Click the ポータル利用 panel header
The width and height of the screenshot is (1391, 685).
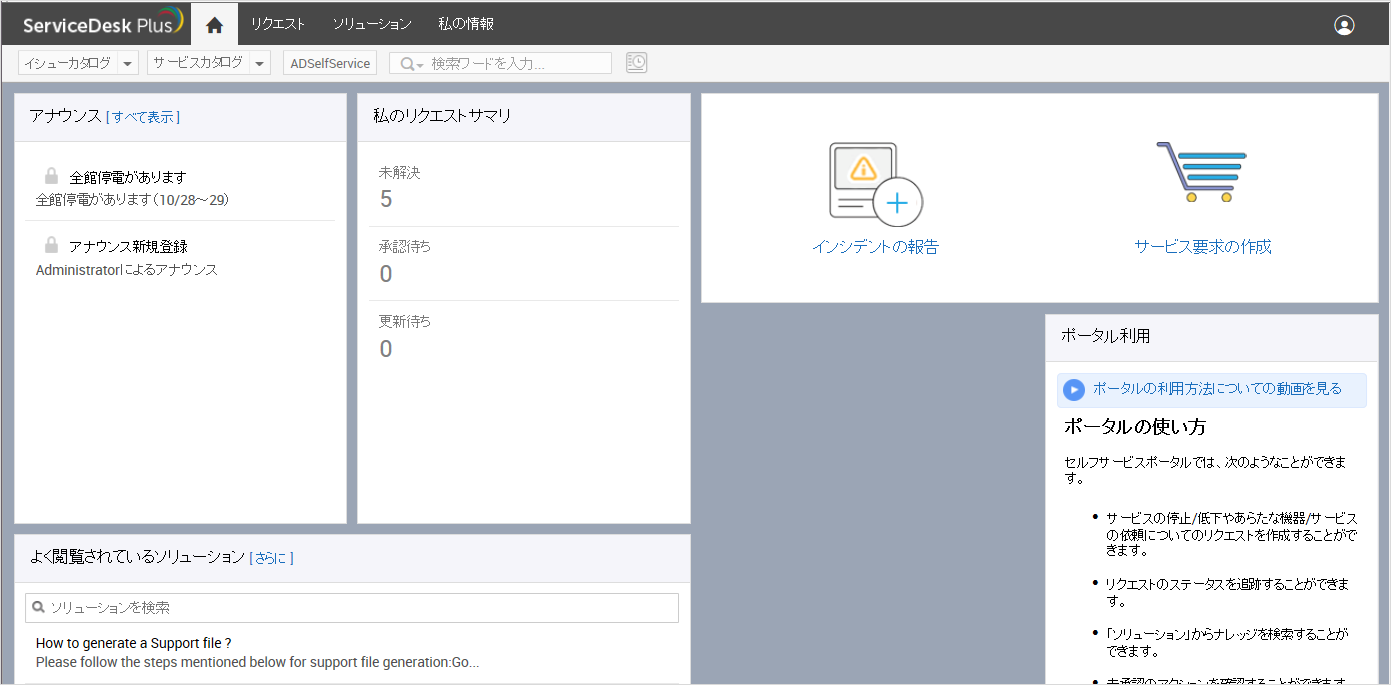click(x=1212, y=337)
